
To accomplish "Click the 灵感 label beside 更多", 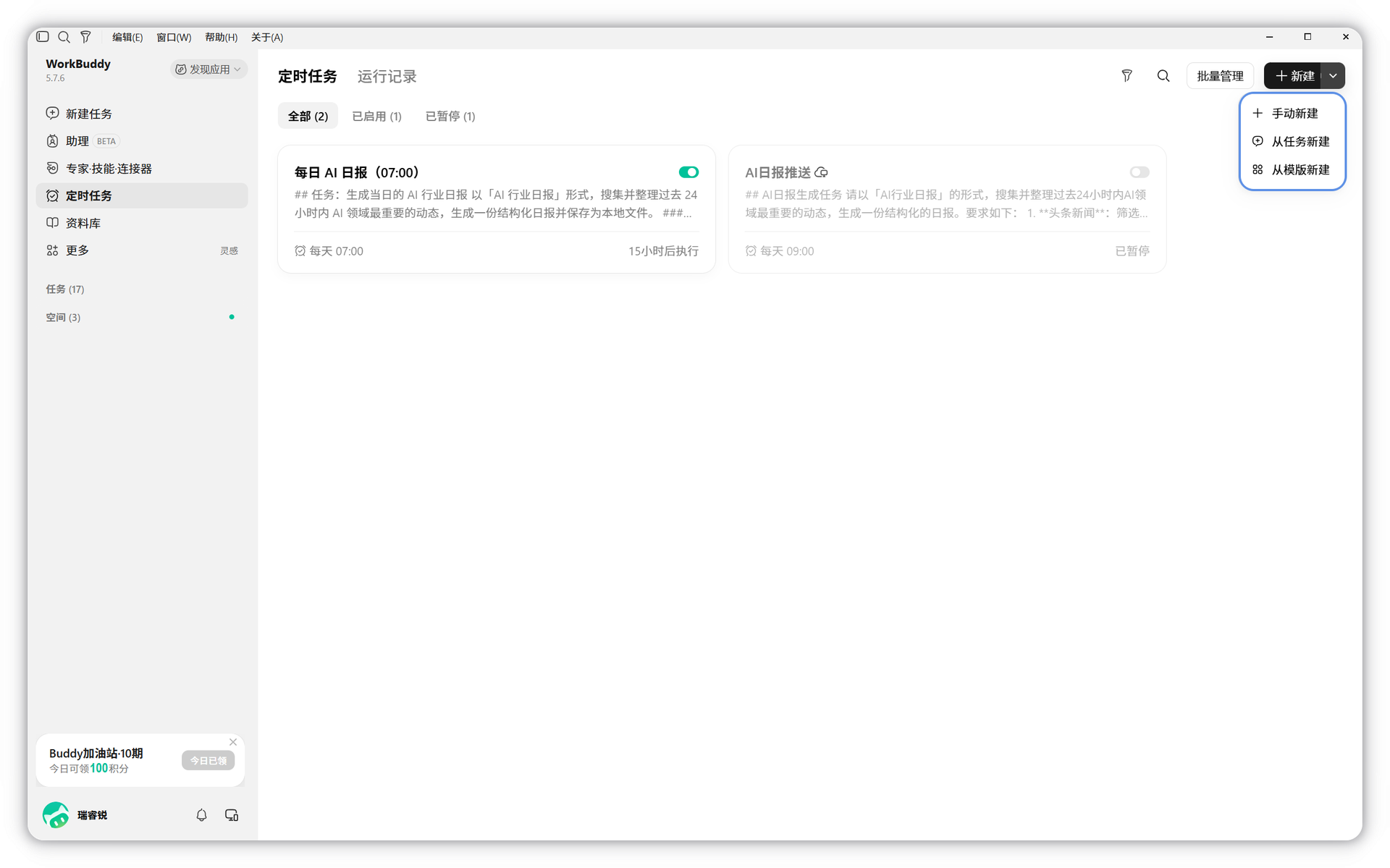I will tap(229, 250).
